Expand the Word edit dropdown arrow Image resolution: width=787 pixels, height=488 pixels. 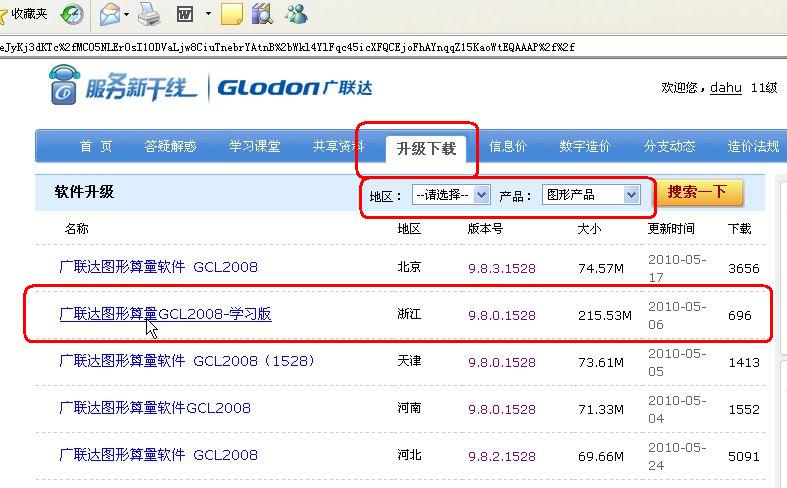208,14
